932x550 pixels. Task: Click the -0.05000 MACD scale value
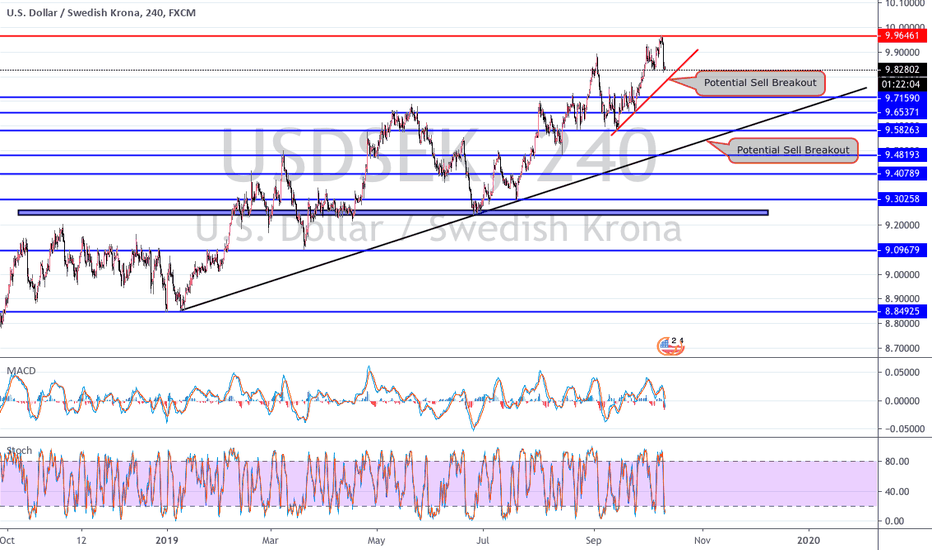click(x=903, y=429)
